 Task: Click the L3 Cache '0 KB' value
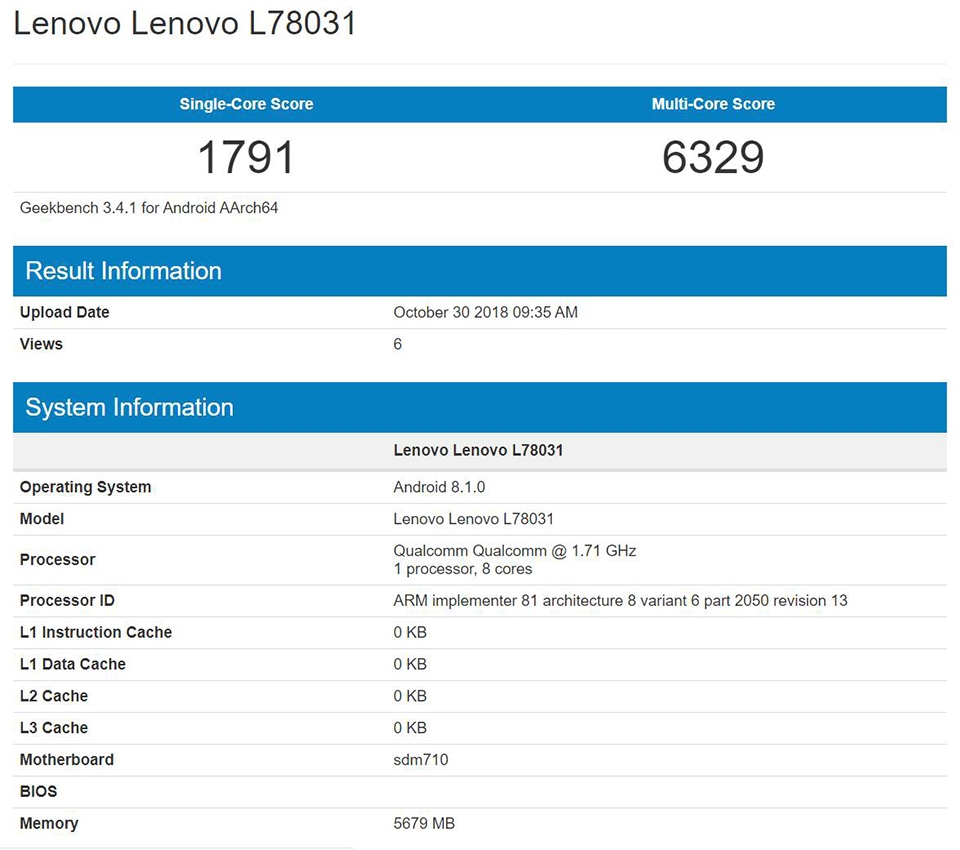coord(410,728)
